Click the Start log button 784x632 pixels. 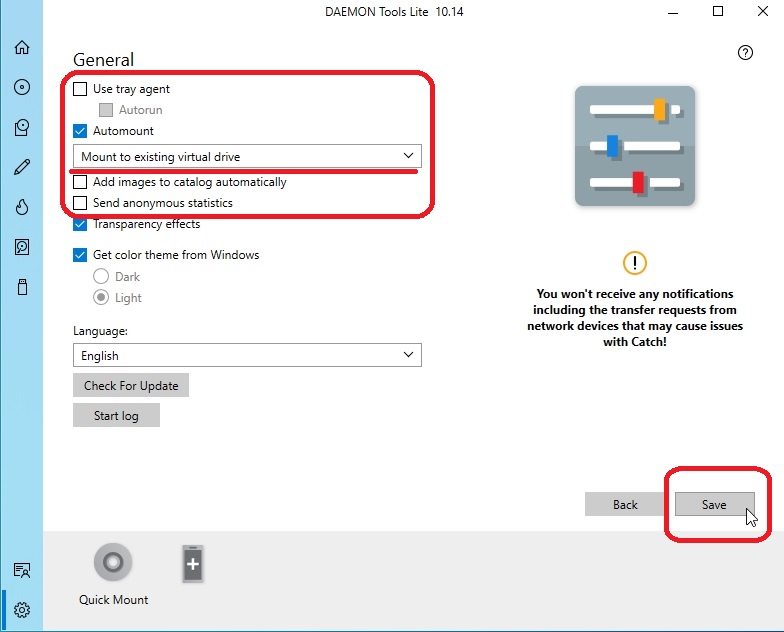click(x=116, y=415)
